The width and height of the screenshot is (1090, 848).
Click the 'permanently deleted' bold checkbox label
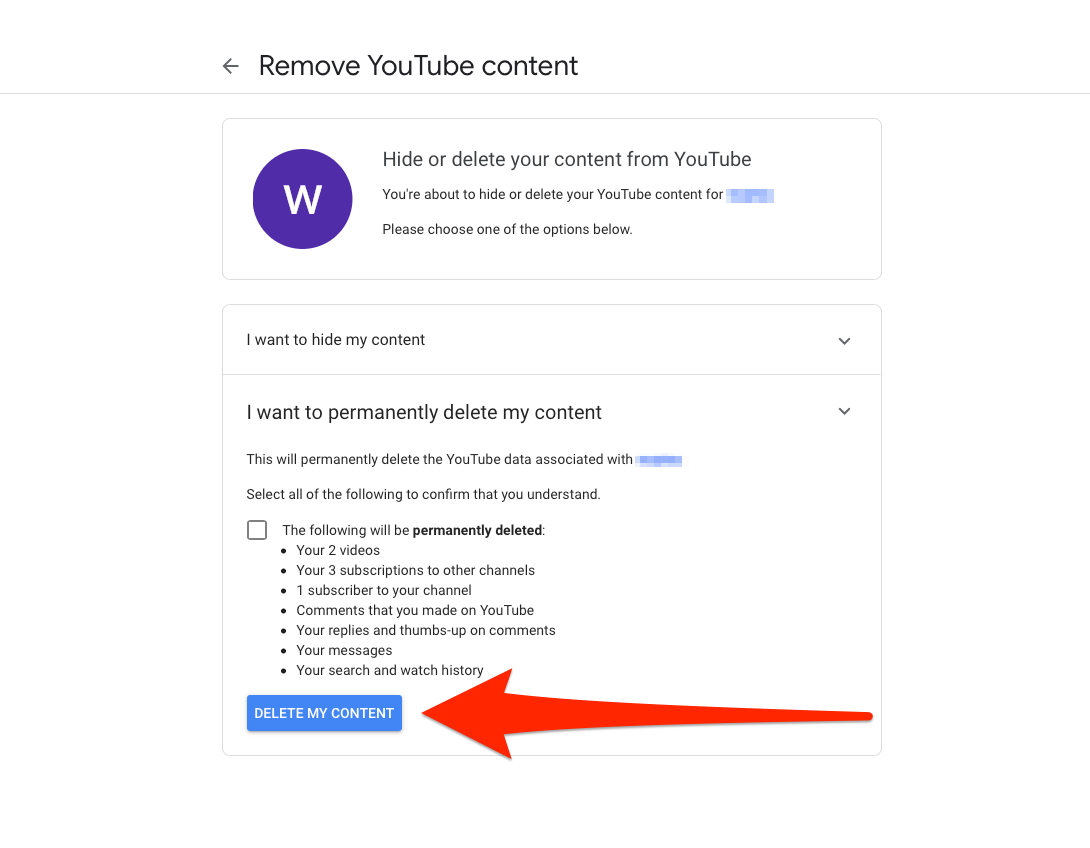[x=478, y=530]
